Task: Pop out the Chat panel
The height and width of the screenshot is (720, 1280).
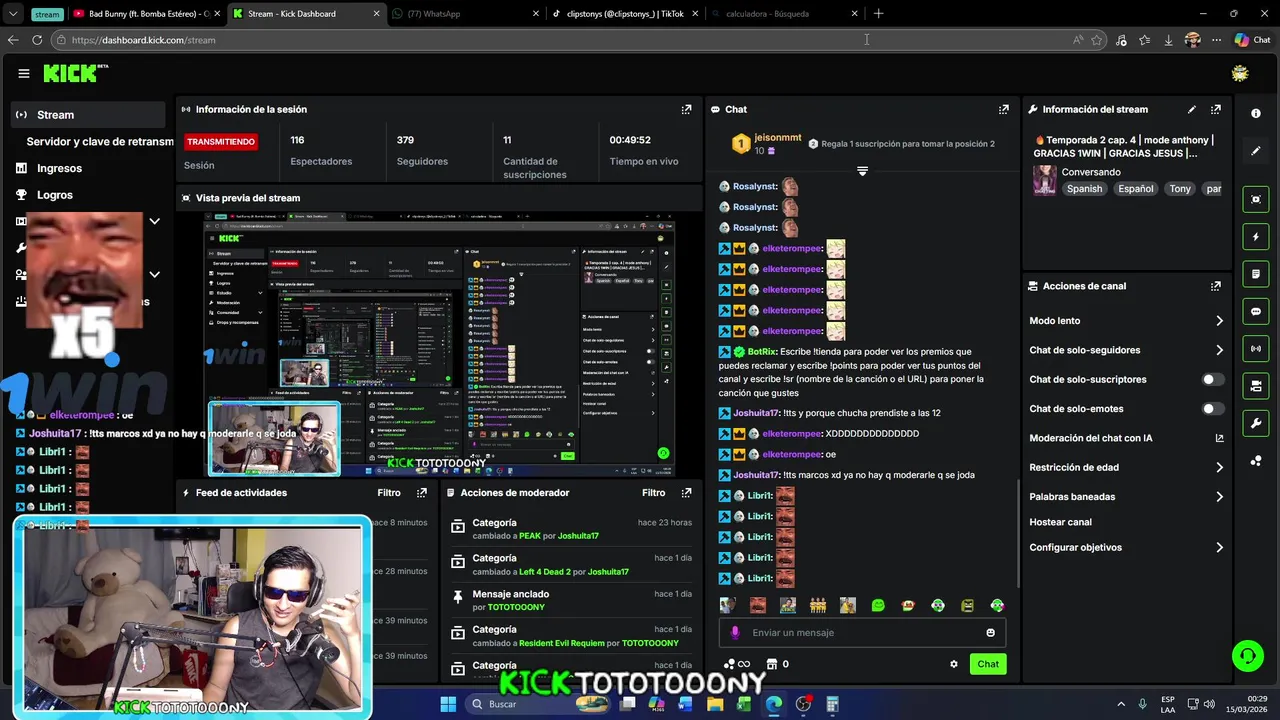Action: [x=1003, y=109]
